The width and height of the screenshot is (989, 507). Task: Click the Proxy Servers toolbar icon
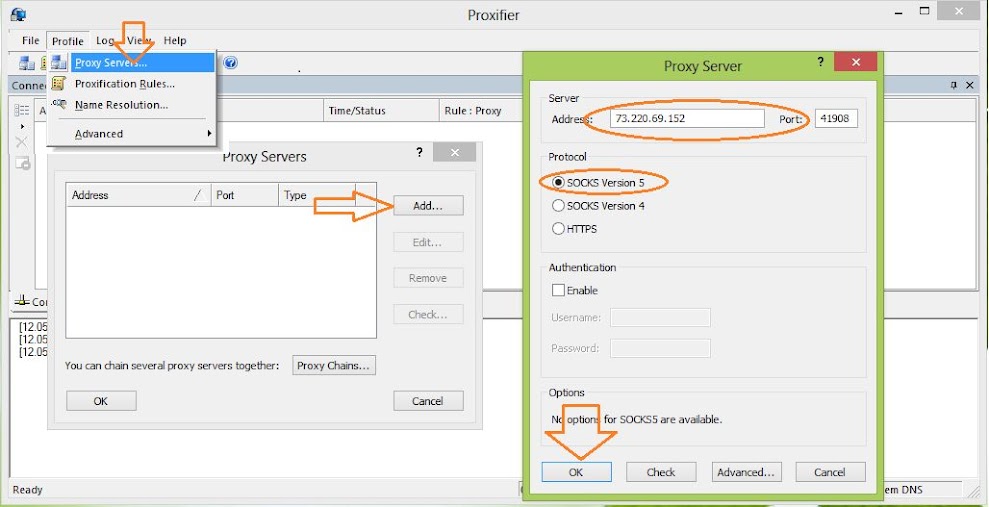point(26,62)
